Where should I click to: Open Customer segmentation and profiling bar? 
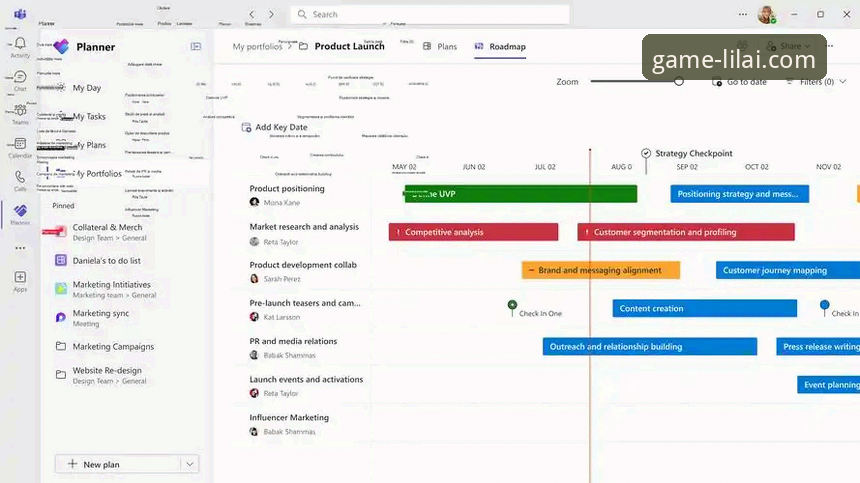686,232
